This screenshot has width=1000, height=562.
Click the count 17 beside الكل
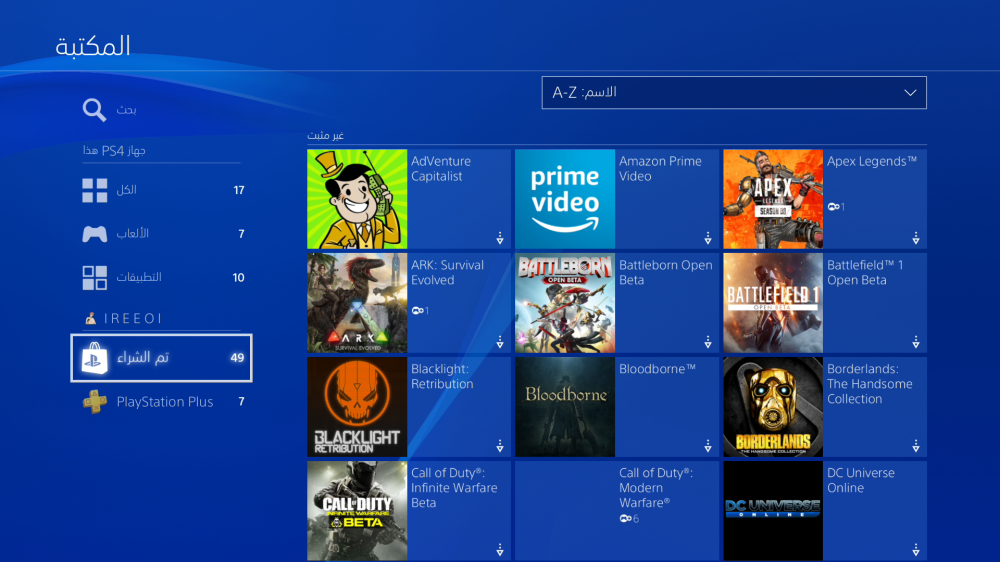(x=239, y=190)
